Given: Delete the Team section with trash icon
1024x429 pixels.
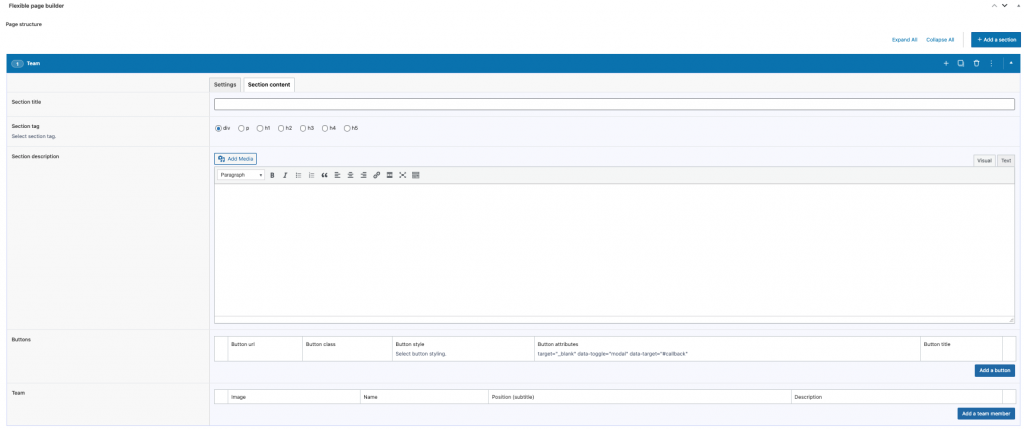Looking at the screenshot, I should (976, 63).
